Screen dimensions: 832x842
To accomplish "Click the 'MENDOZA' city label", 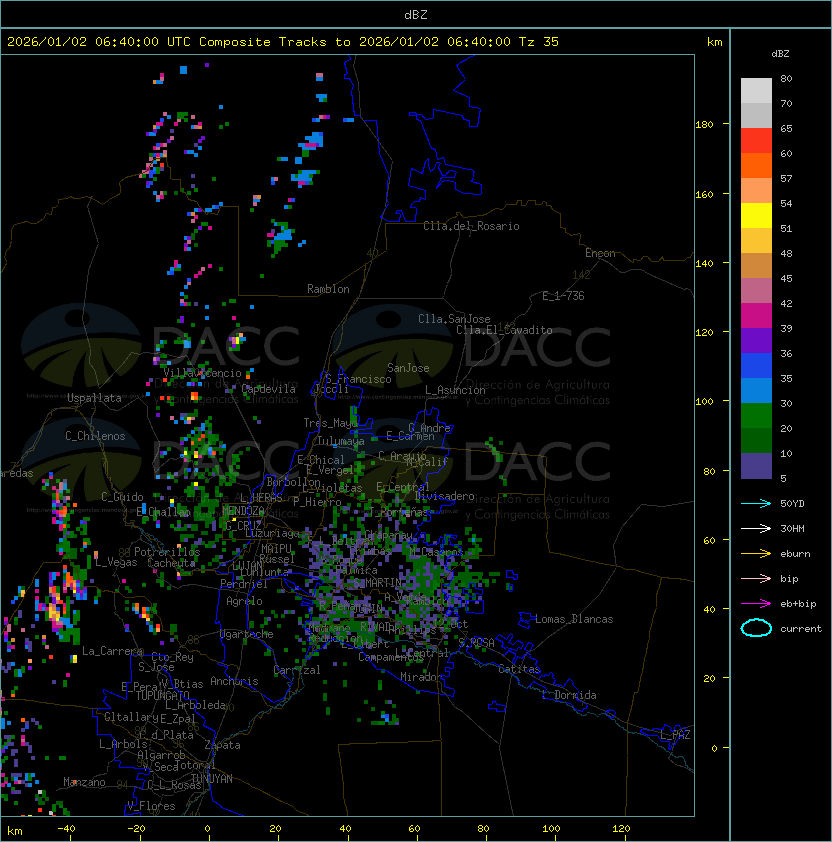I will [x=243, y=510].
